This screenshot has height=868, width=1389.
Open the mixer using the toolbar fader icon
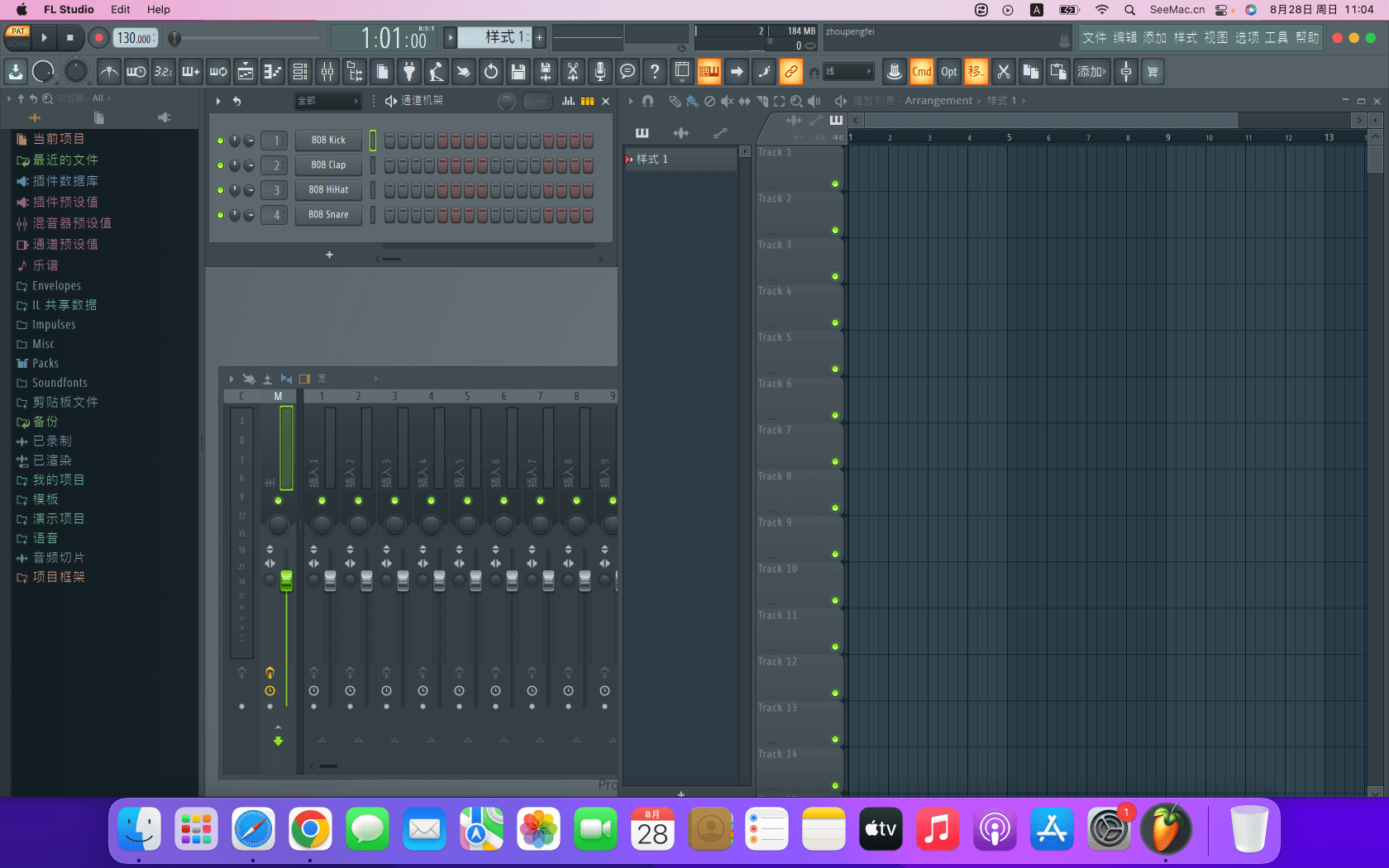point(327,72)
